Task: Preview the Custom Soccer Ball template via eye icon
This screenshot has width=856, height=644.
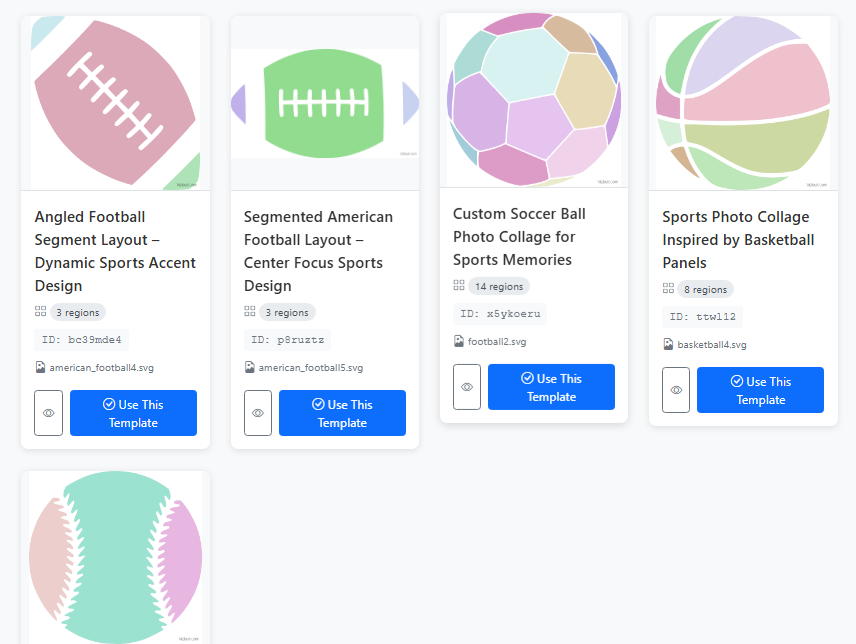Action: (x=466, y=387)
